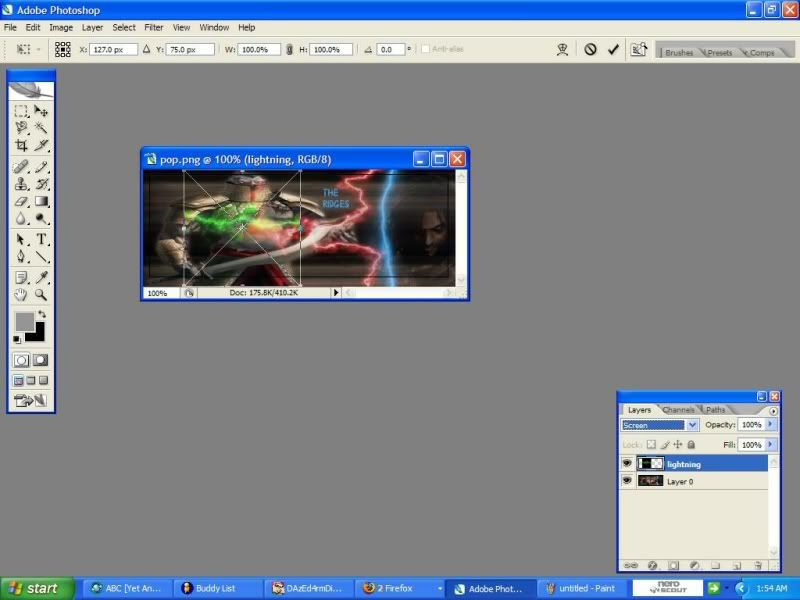Switch to the Paths tab
This screenshot has width=800, height=600.
[x=715, y=410]
